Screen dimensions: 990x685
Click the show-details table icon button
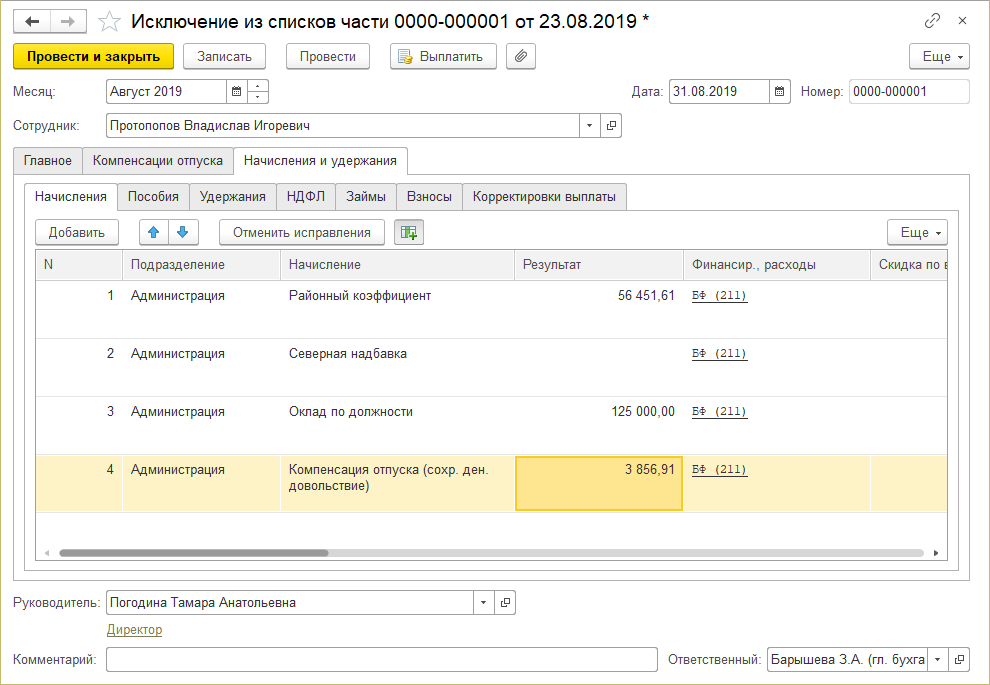tap(409, 232)
